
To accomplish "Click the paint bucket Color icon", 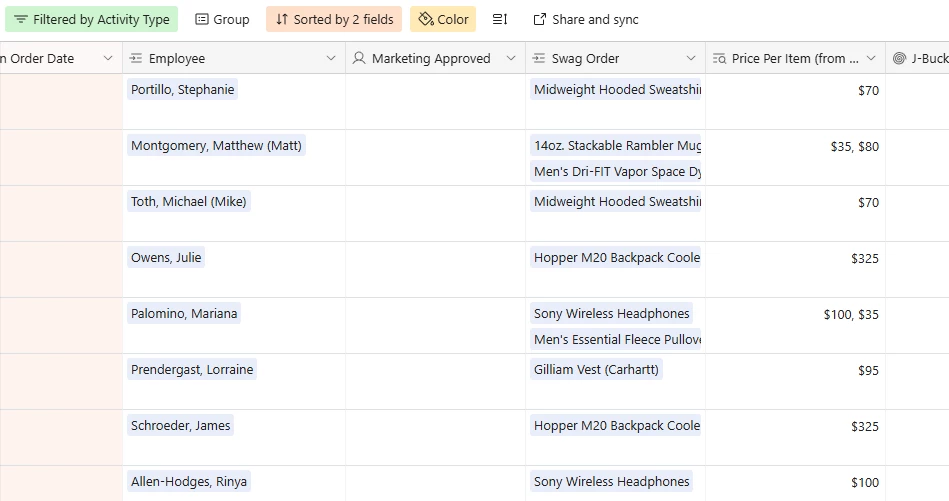I will click(x=426, y=19).
